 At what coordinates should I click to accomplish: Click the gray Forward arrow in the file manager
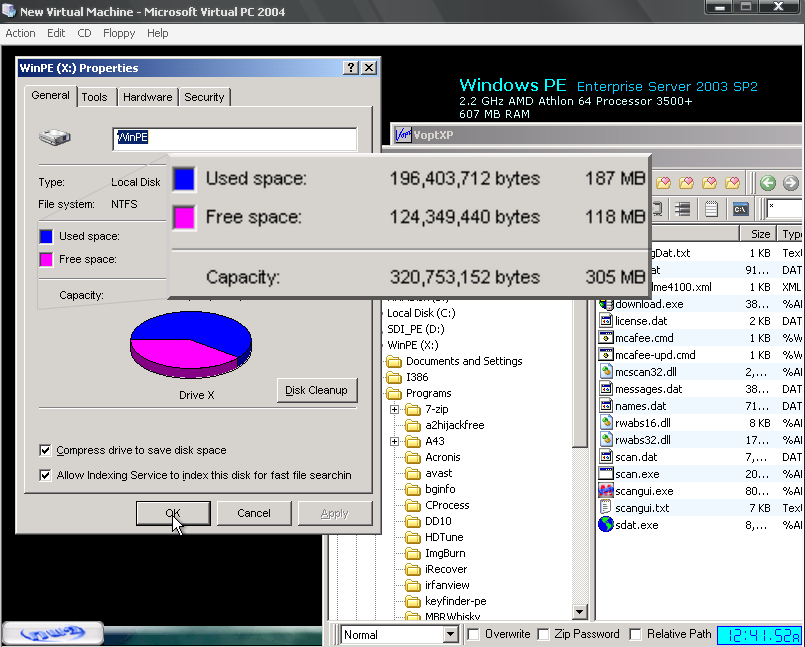coord(791,182)
